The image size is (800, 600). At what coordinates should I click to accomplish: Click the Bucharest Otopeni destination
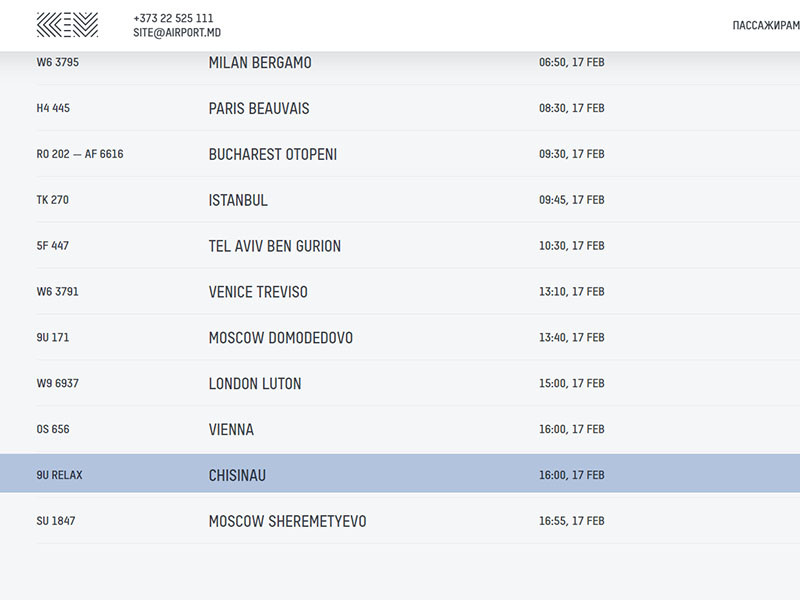click(272, 154)
